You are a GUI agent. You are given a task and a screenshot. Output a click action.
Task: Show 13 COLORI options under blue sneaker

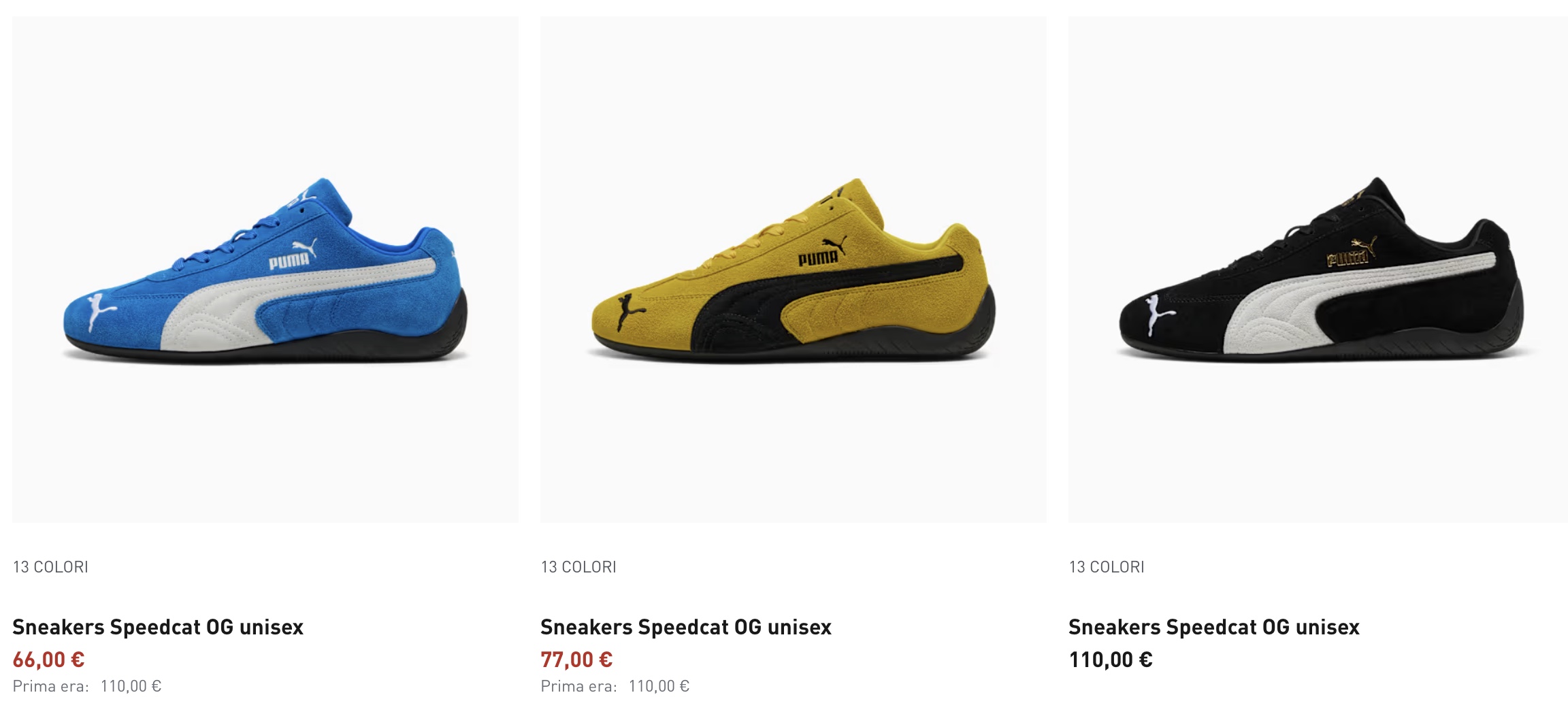(50, 567)
